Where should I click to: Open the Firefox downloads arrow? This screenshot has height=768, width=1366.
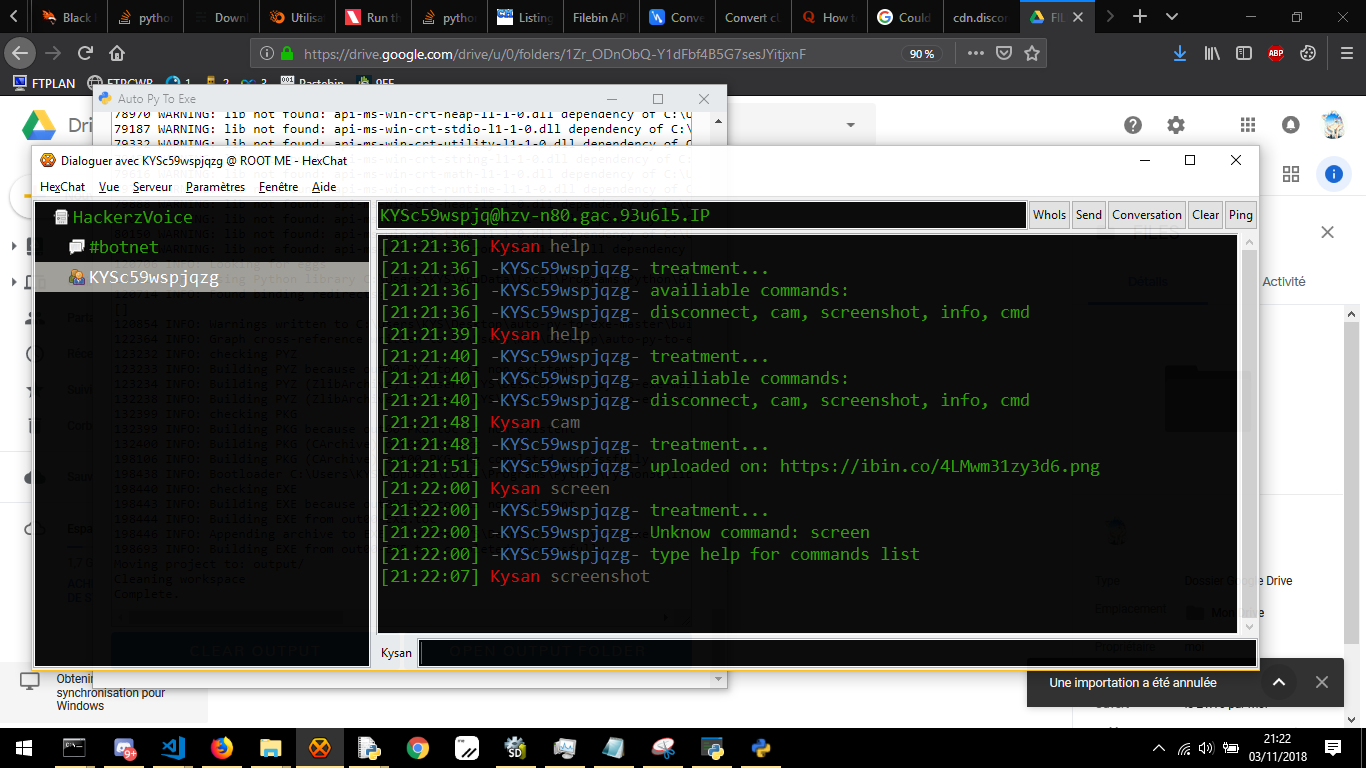tap(1180, 53)
